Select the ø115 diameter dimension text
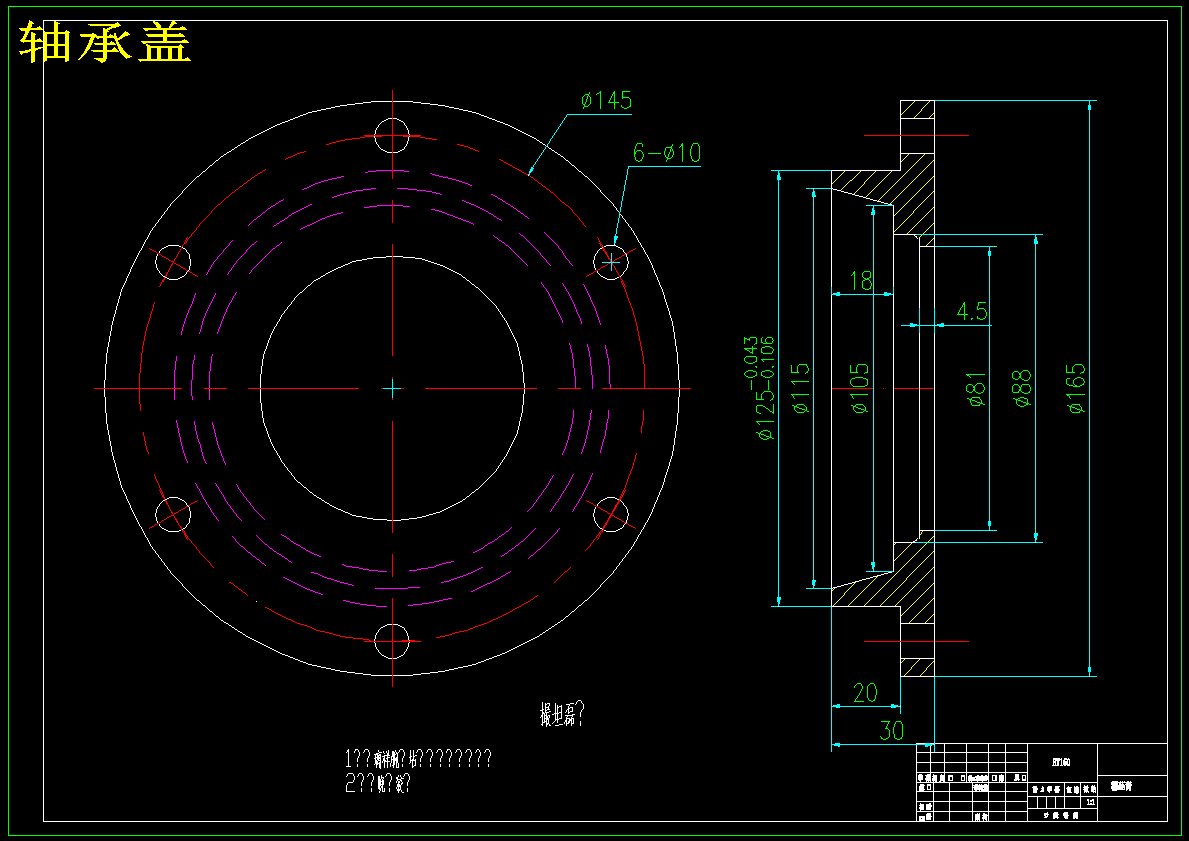Viewport: 1189px width, 841px height. [801, 388]
